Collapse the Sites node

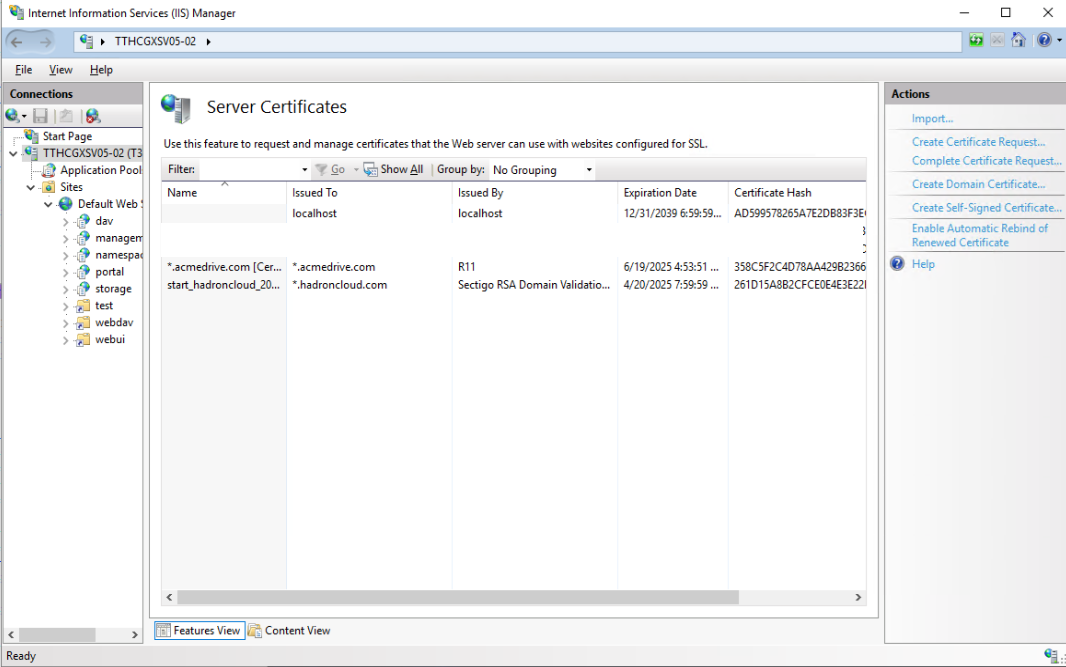(x=31, y=188)
